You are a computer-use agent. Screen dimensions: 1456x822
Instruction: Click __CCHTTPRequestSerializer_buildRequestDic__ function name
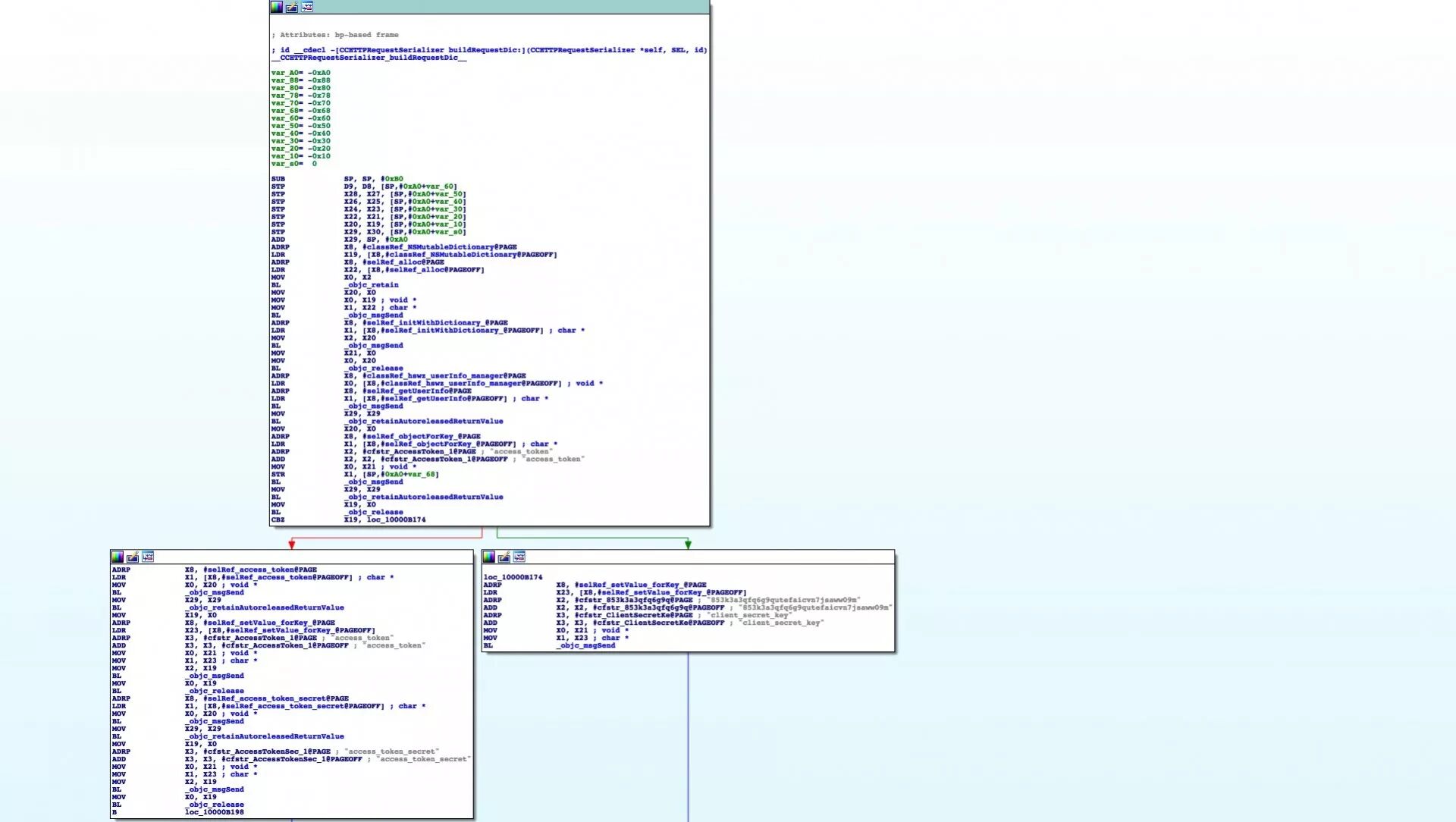(x=369, y=58)
